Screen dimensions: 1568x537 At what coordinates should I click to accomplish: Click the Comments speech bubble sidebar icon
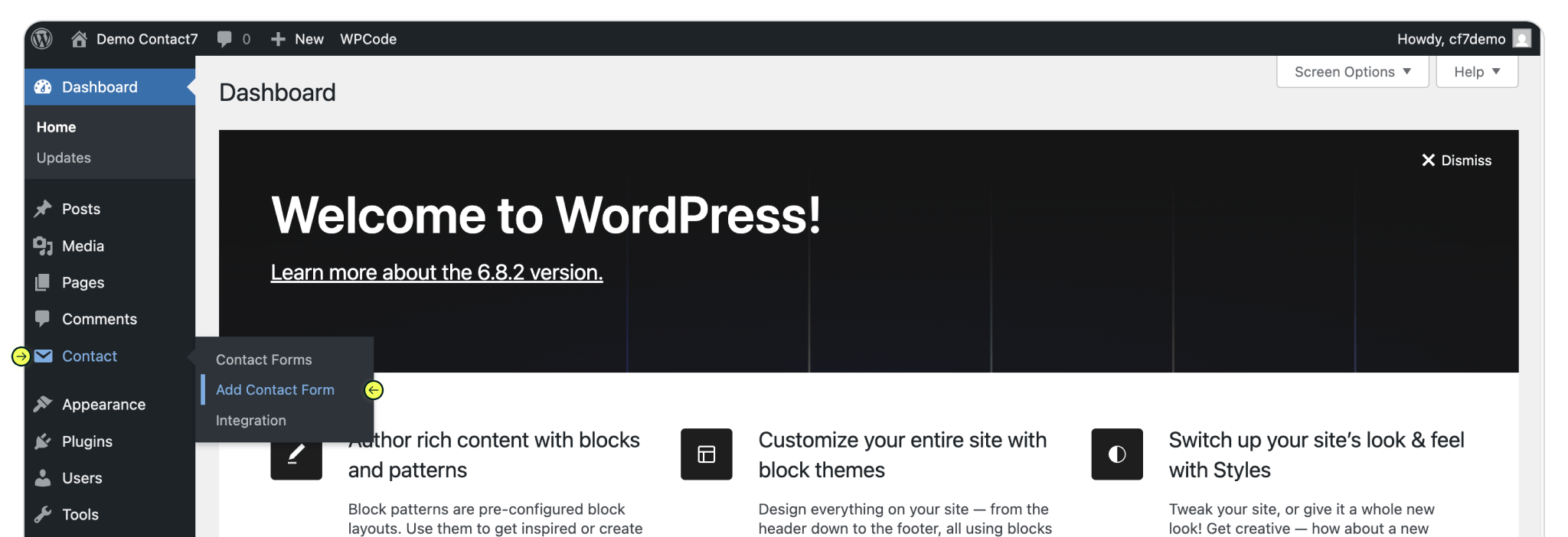(43, 318)
